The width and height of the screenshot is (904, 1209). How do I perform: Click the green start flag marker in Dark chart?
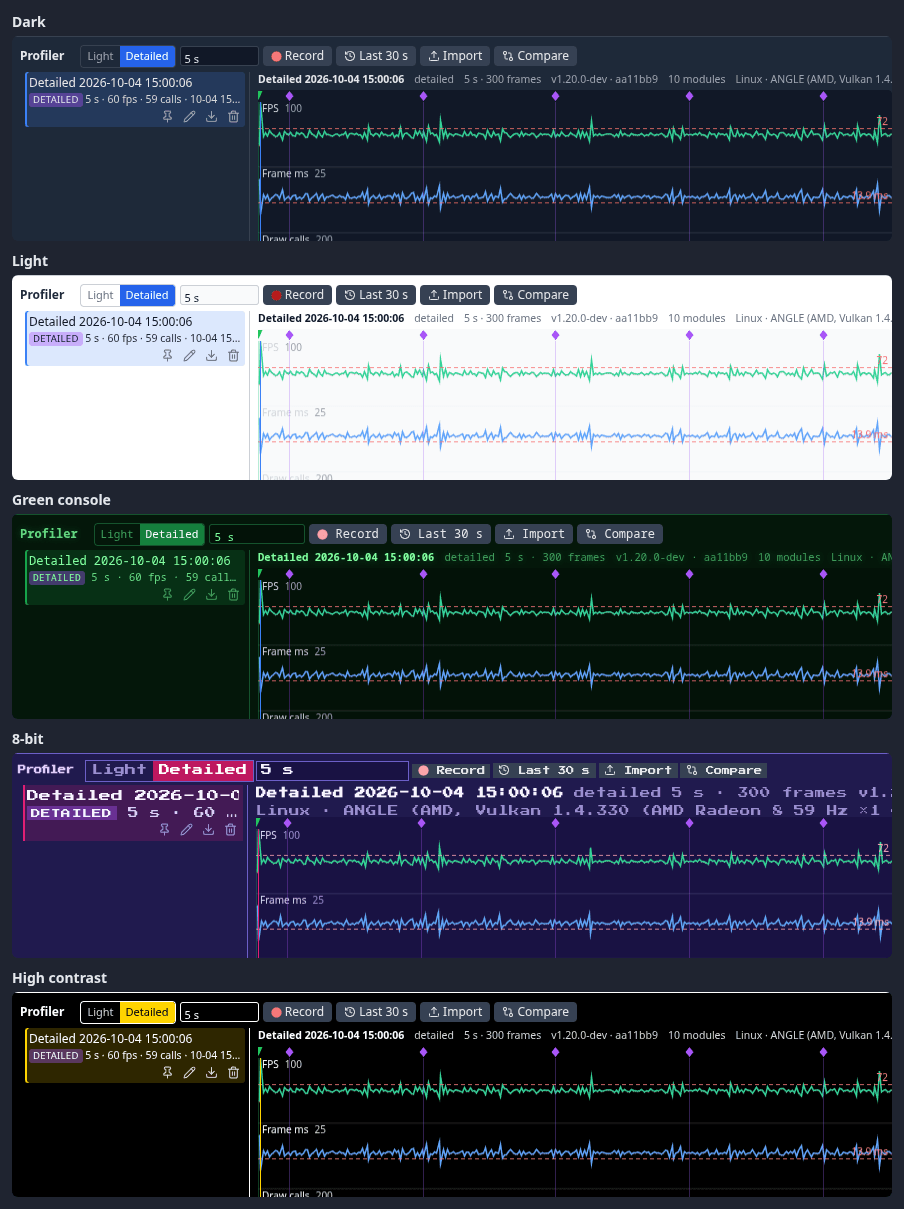(260, 96)
